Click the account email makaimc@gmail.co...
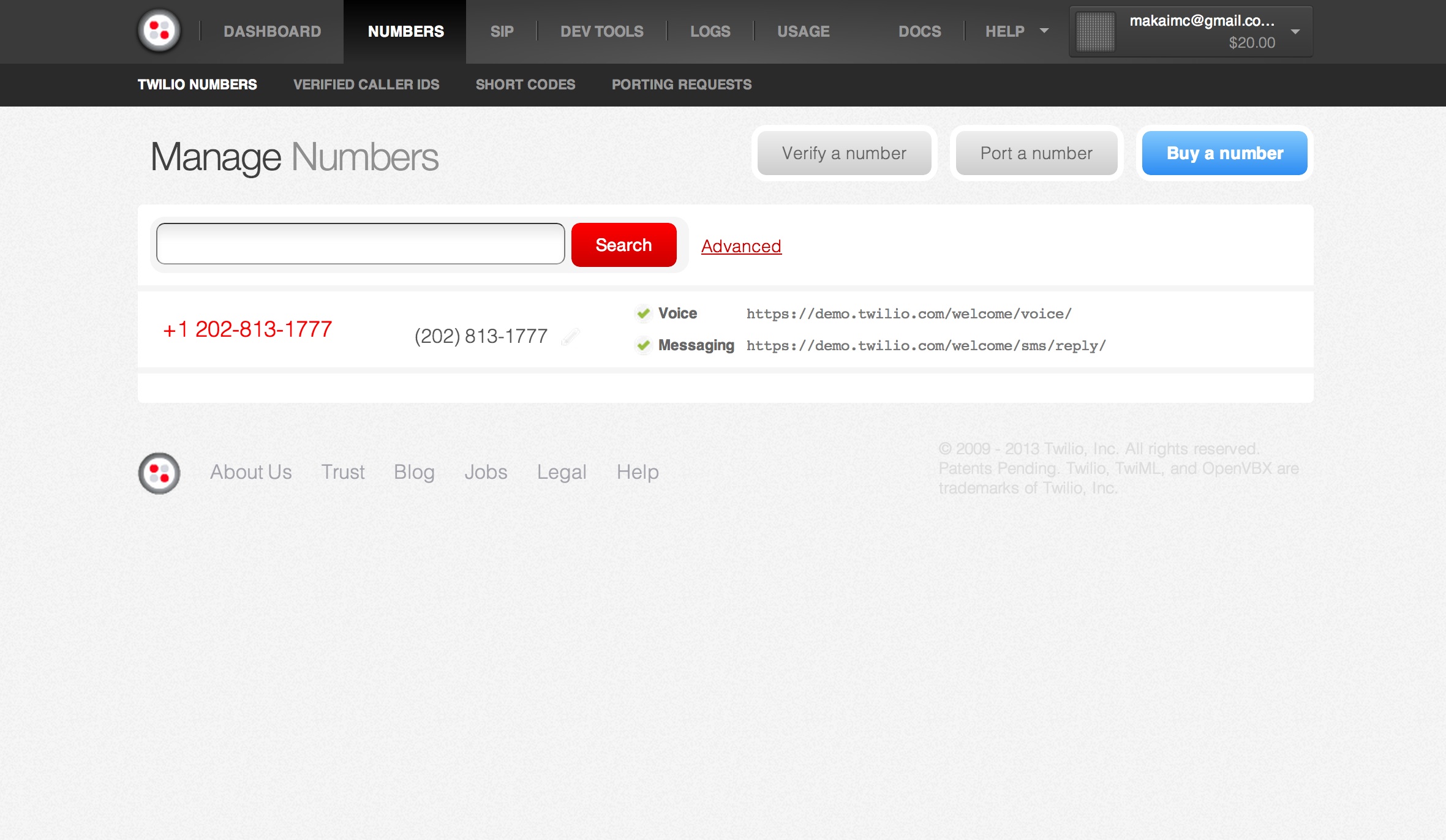This screenshot has height=840, width=1446. coord(1202,21)
